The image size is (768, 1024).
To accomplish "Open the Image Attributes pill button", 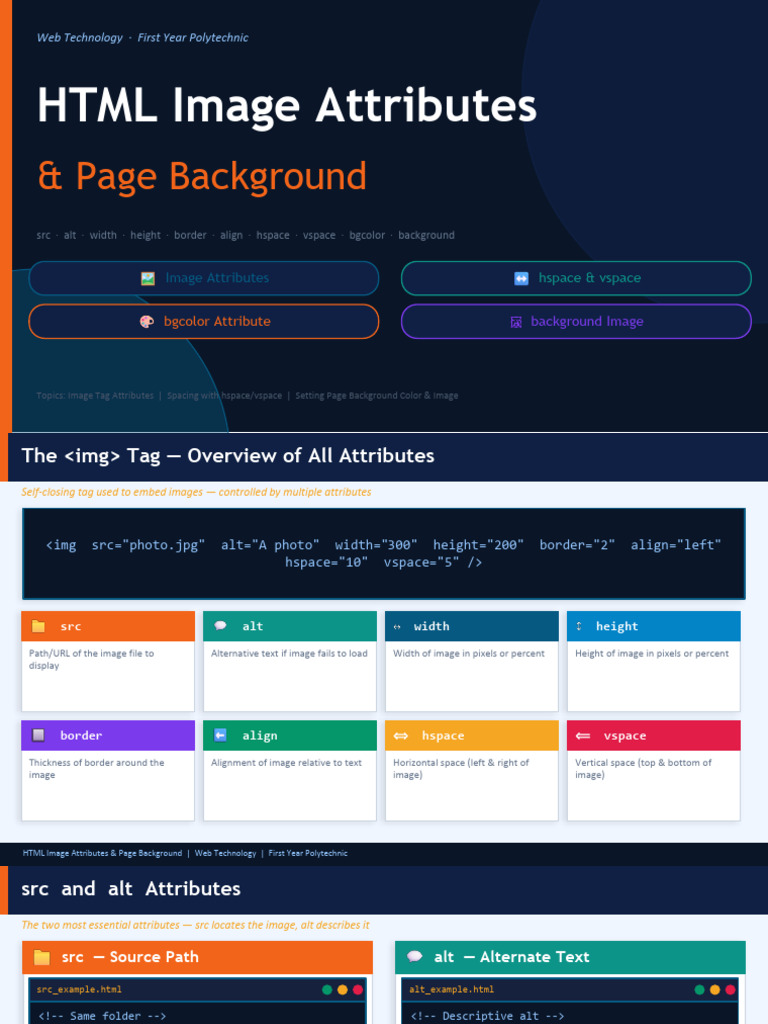I will 204,278.
